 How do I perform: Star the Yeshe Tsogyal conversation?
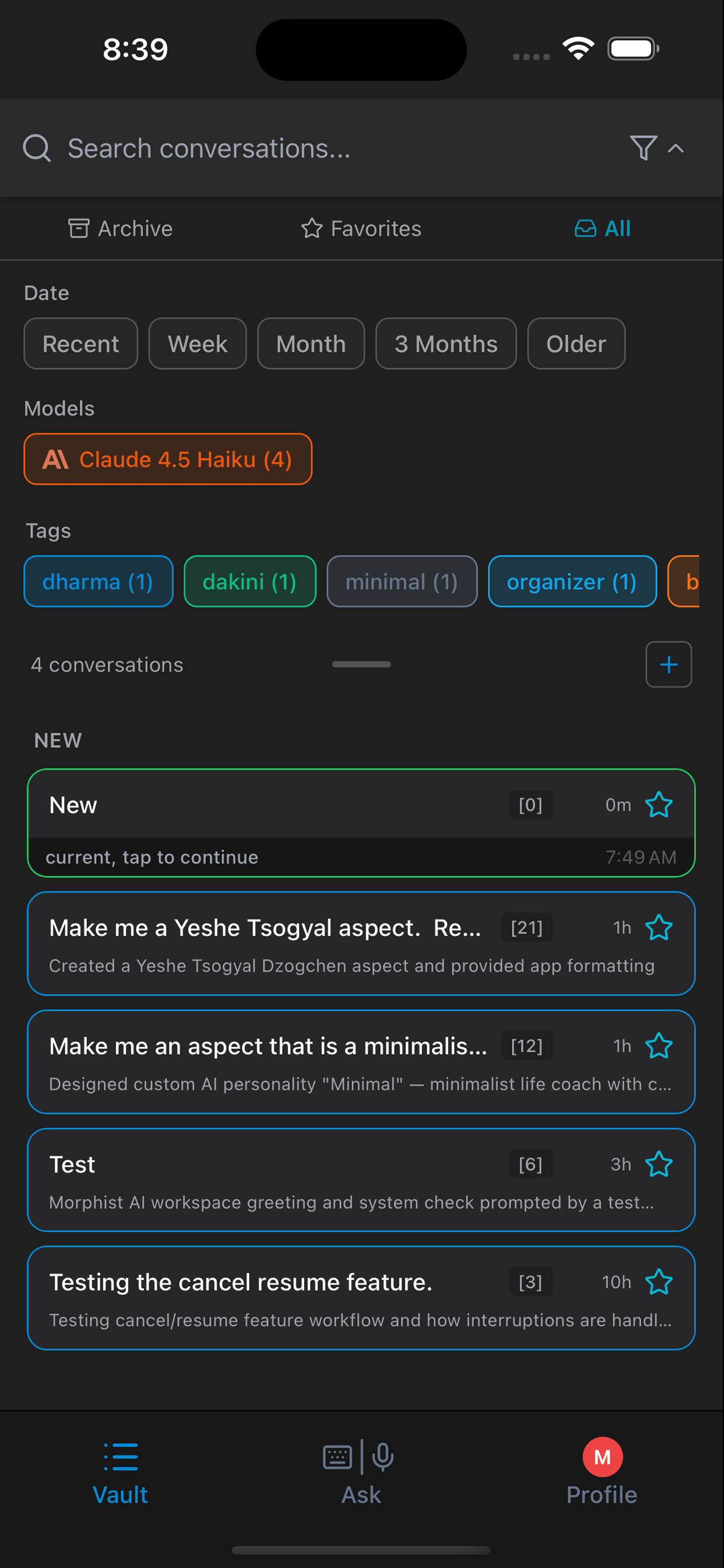(658, 928)
